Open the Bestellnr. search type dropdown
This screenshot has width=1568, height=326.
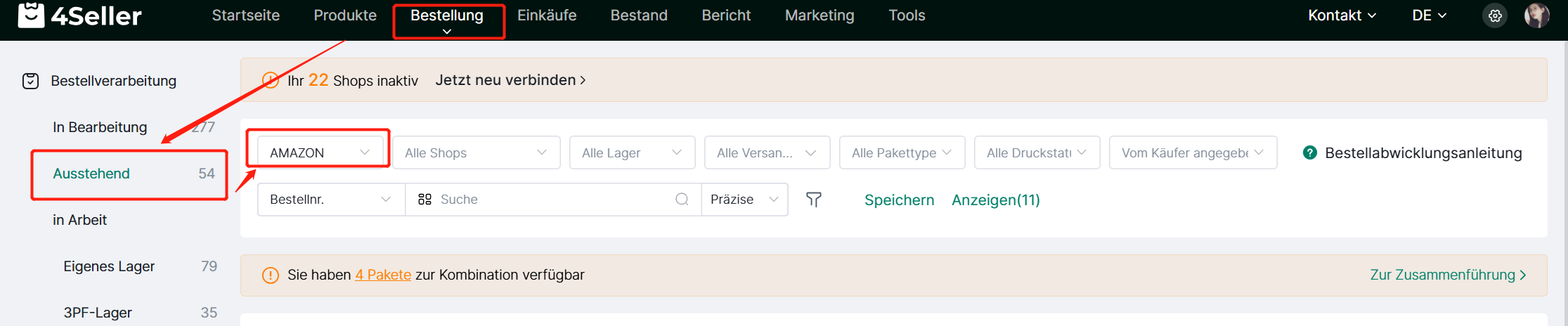pyautogui.click(x=331, y=200)
